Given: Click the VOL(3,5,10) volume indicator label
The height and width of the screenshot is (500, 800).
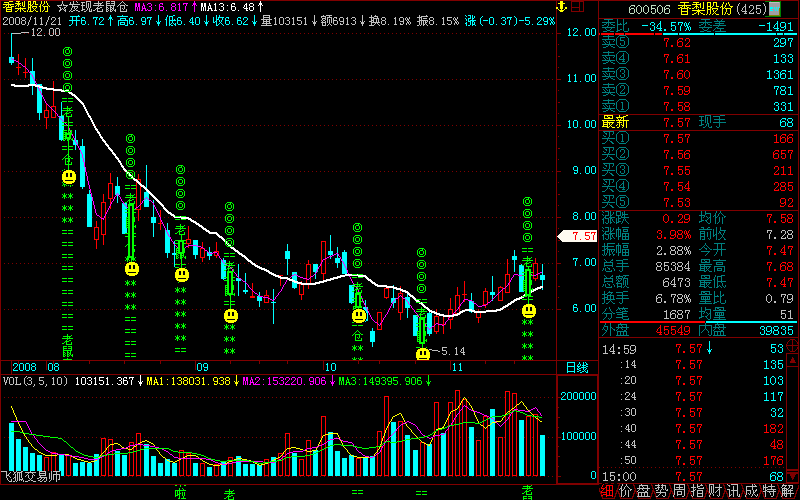Looking at the screenshot, I should click(35, 381).
